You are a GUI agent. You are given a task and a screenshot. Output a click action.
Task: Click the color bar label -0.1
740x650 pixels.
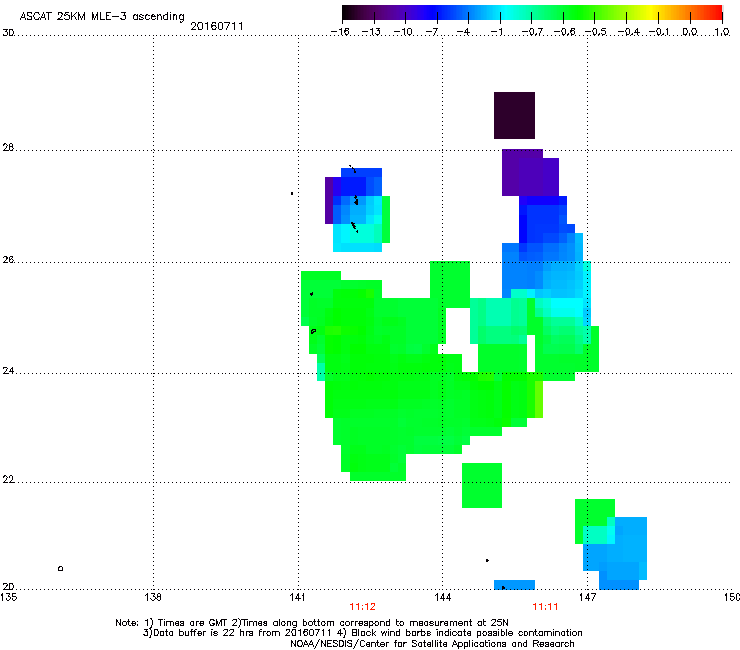pos(659,32)
